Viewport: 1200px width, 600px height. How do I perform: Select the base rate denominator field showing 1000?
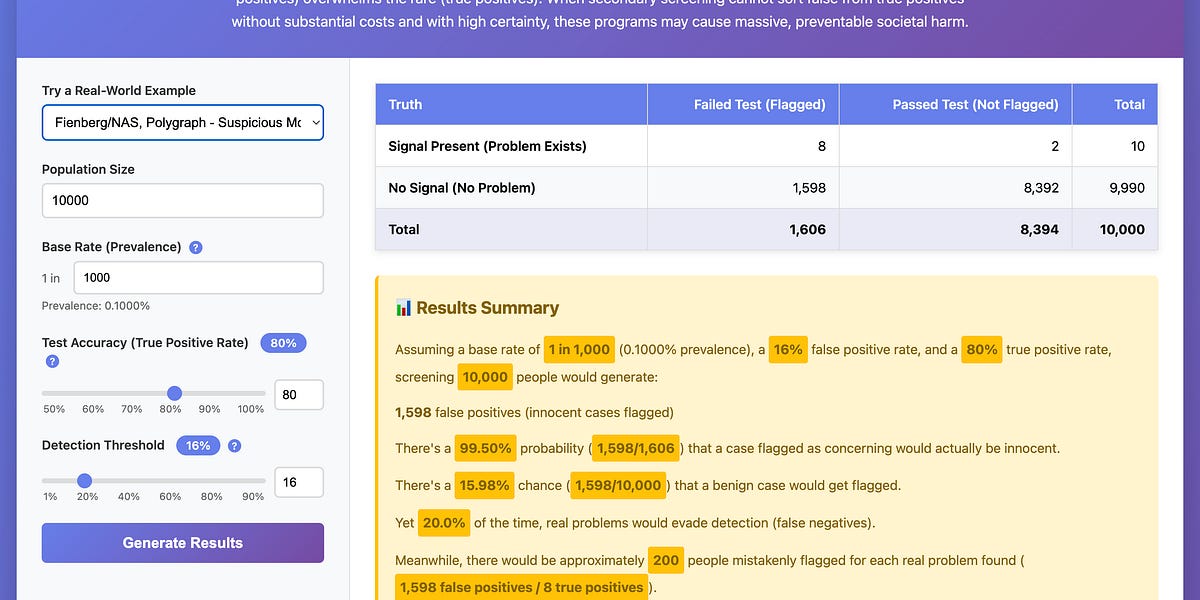click(x=198, y=277)
